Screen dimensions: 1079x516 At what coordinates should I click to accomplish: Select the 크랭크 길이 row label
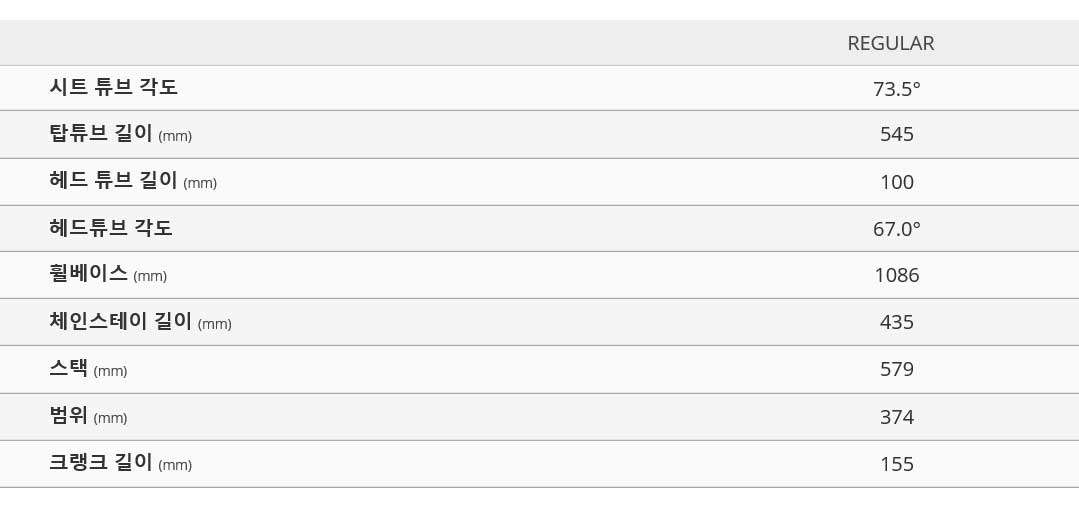tap(101, 462)
